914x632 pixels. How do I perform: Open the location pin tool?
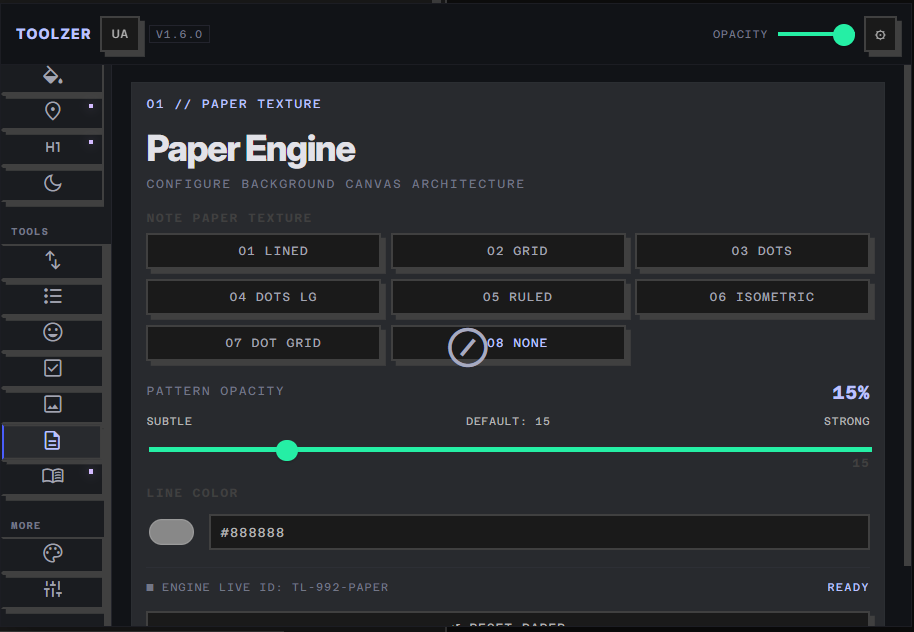pyautogui.click(x=52, y=111)
